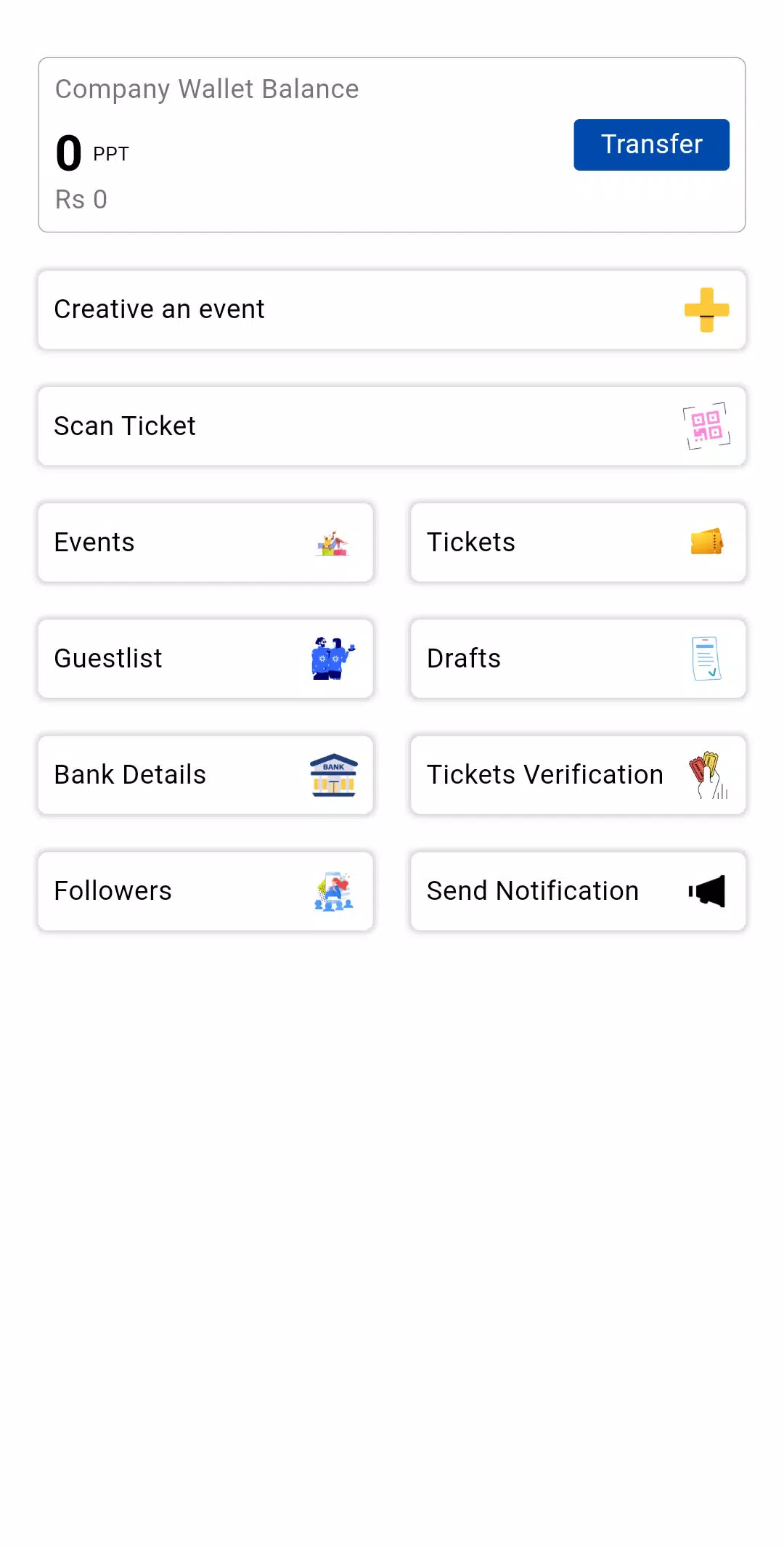Open the Tickets menu tile
784x1547 pixels.
click(x=471, y=543)
